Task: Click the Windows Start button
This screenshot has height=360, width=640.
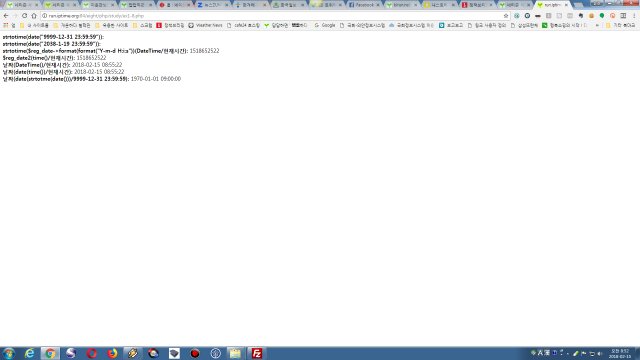Action: coord(9,353)
